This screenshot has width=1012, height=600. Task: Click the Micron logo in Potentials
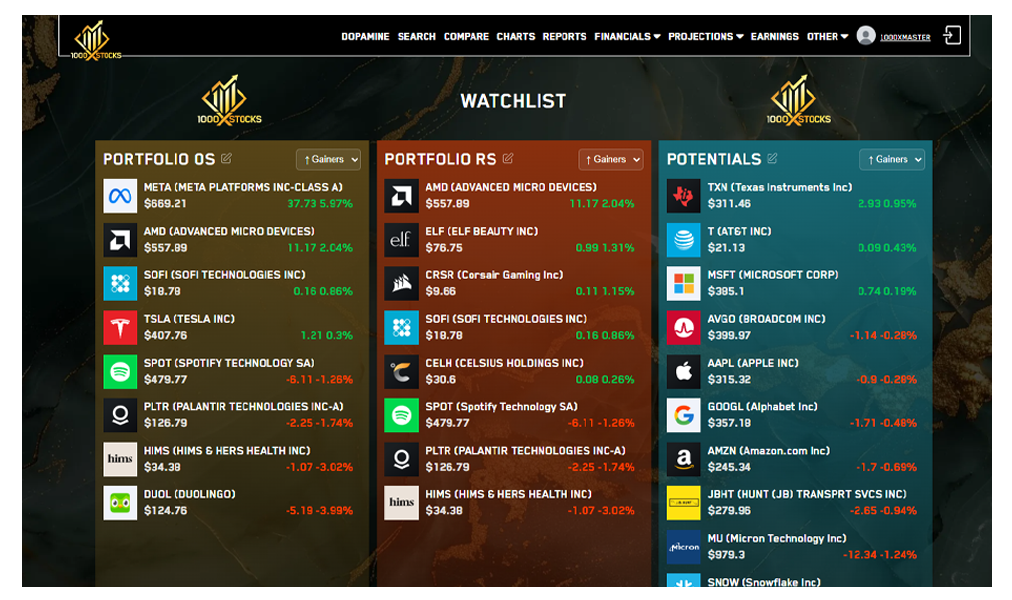click(683, 546)
